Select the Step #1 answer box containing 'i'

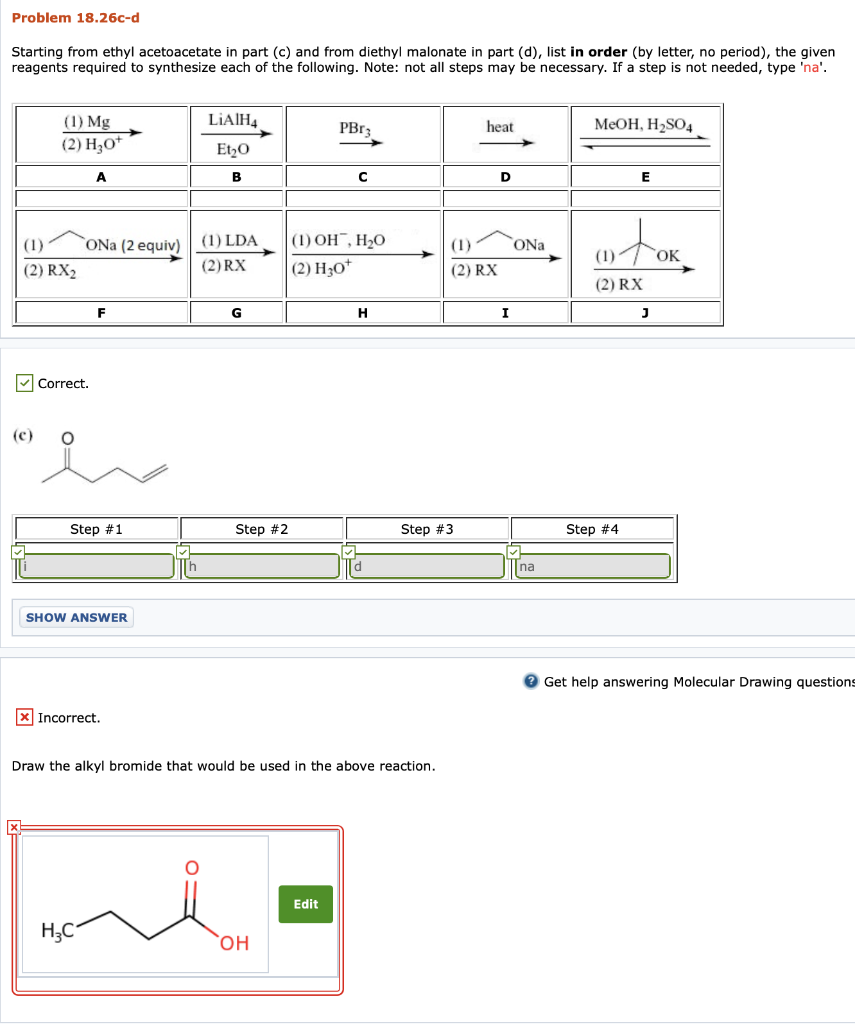click(x=95, y=566)
